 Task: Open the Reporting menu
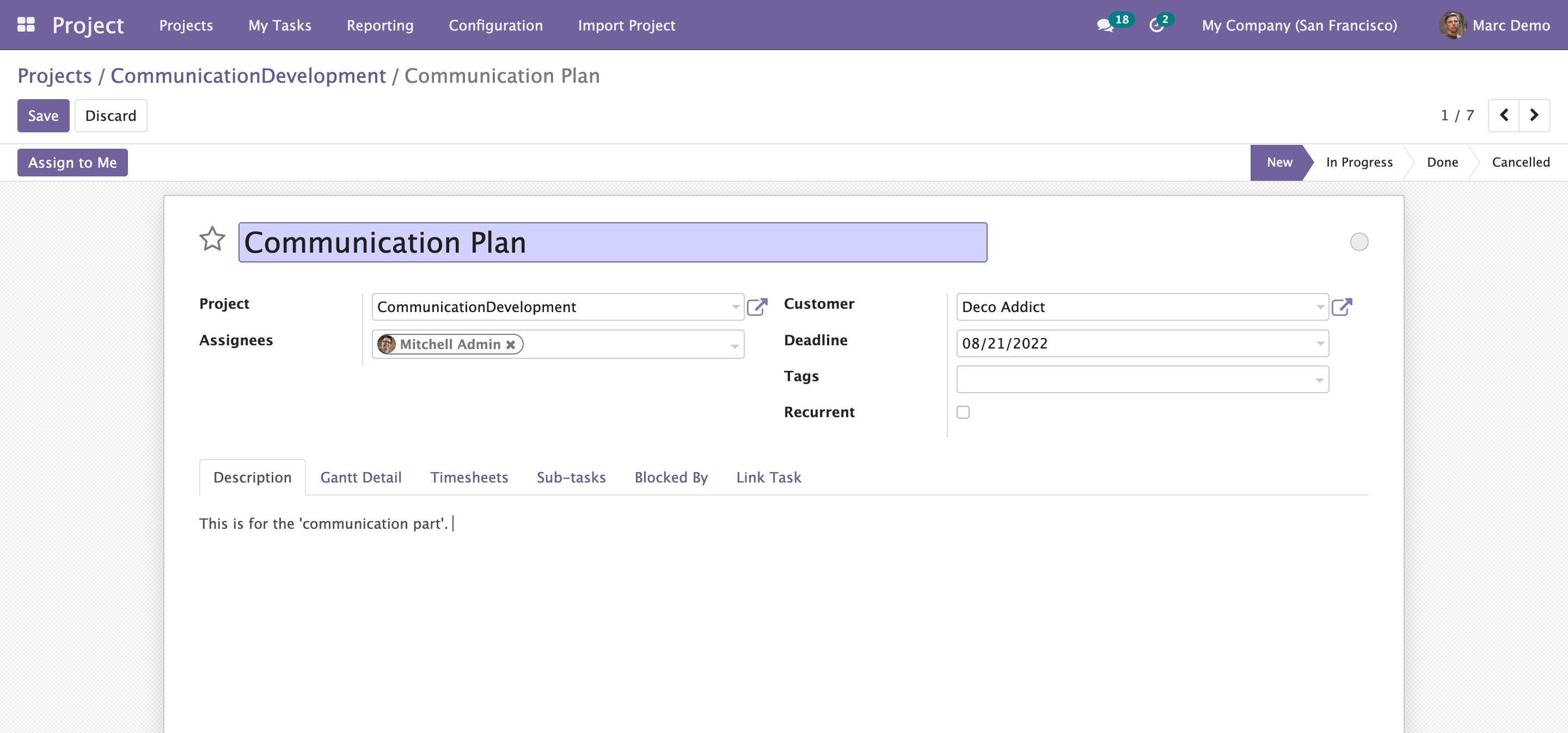coord(380,26)
